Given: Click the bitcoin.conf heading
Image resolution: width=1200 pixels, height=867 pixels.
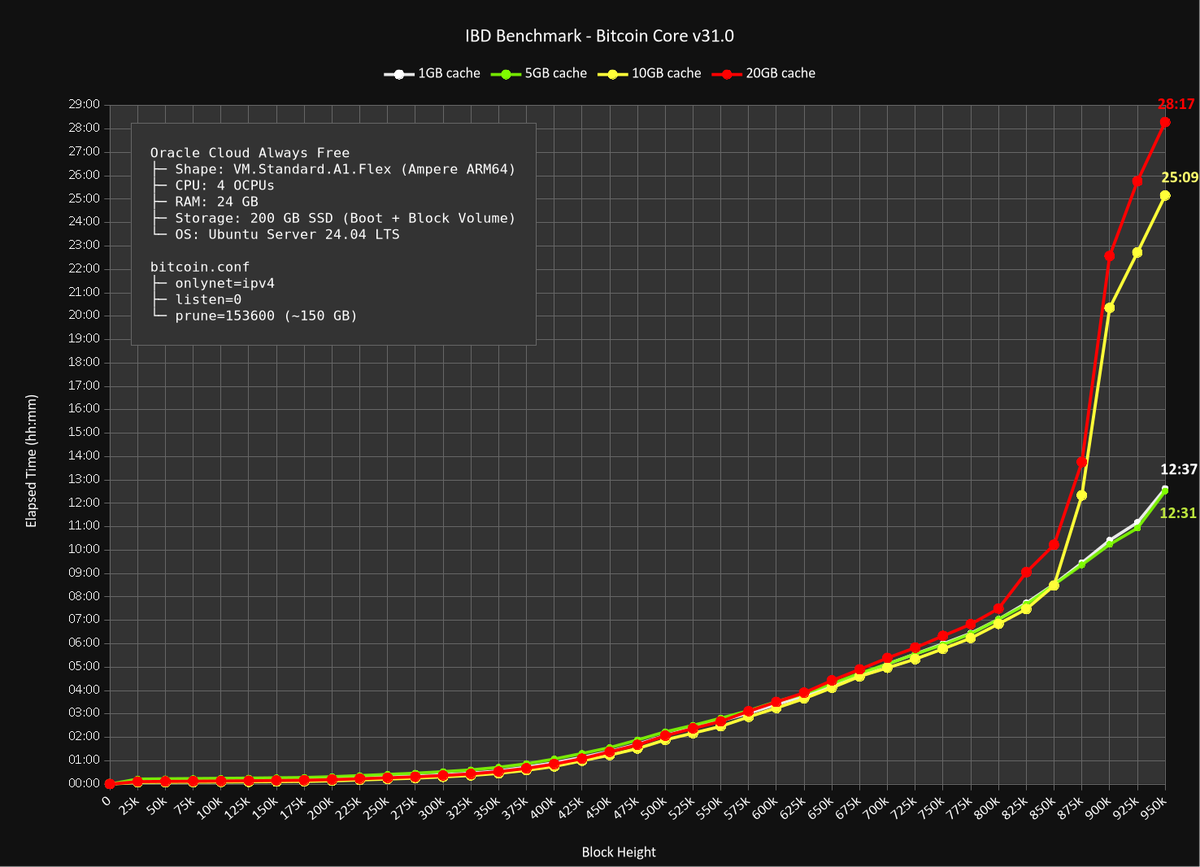Looking at the screenshot, I should tap(200, 267).
